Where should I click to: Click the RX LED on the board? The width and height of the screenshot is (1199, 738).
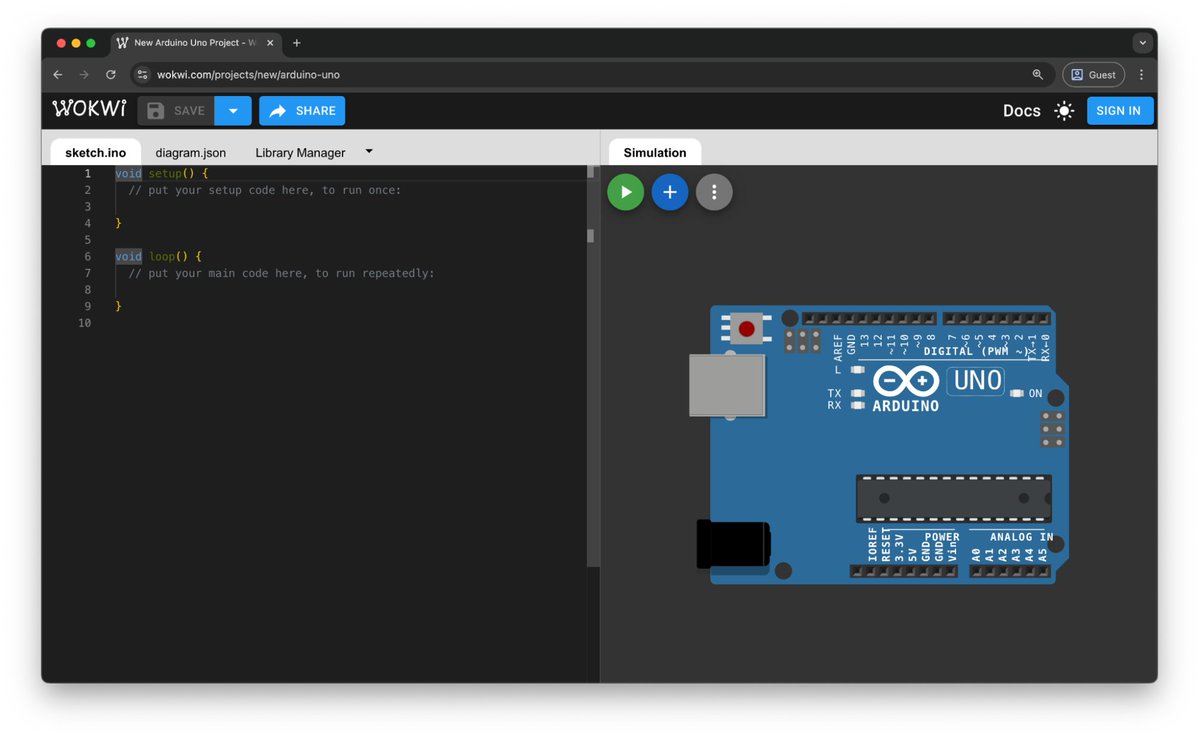858,405
